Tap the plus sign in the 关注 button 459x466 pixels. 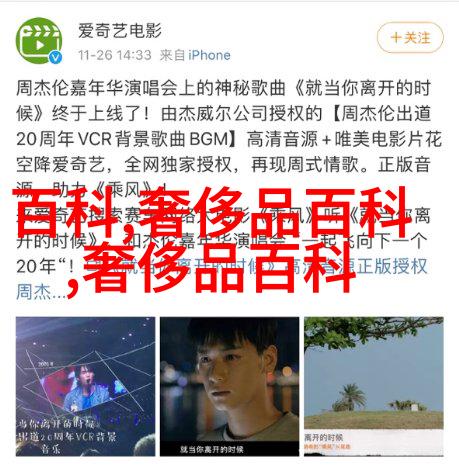pos(396,37)
